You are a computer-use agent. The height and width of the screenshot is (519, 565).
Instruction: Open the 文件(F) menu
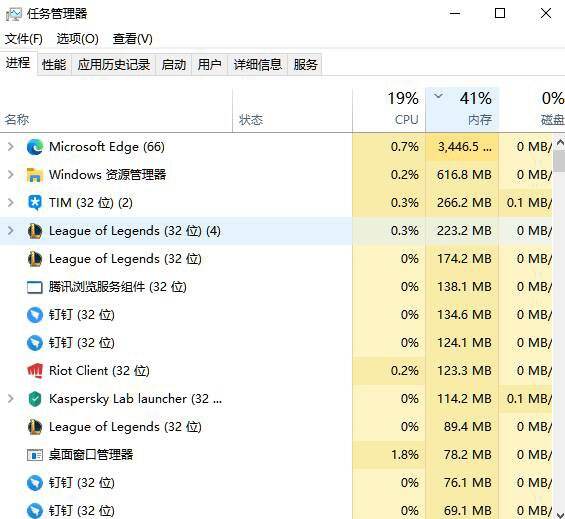click(x=23, y=39)
